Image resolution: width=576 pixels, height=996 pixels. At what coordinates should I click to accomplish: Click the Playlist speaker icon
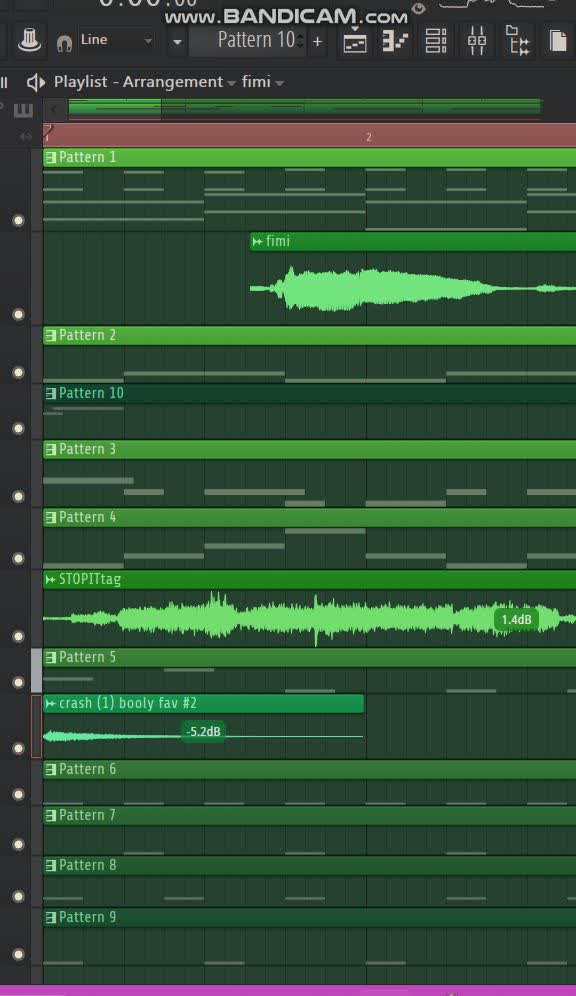[36, 82]
